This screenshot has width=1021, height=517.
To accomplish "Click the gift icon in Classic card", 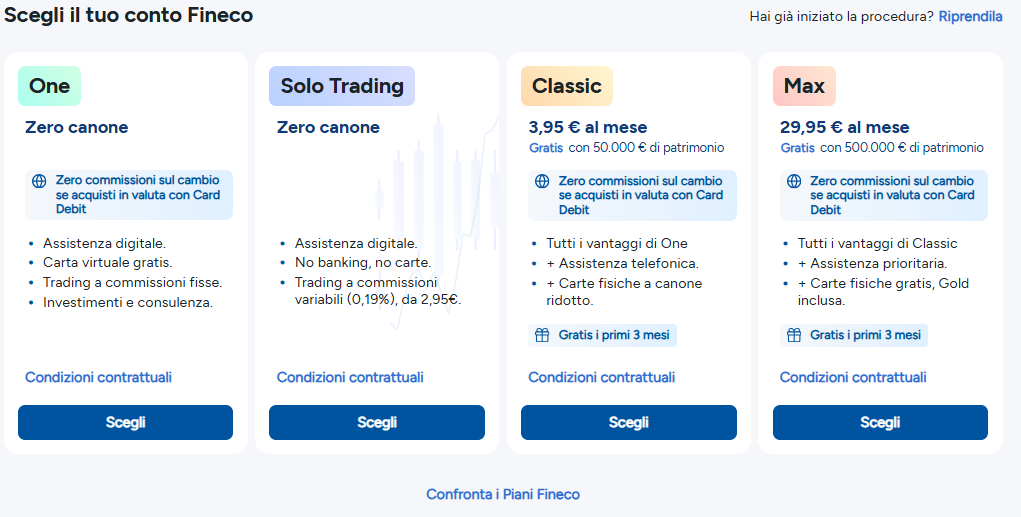I will click(542, 335).
